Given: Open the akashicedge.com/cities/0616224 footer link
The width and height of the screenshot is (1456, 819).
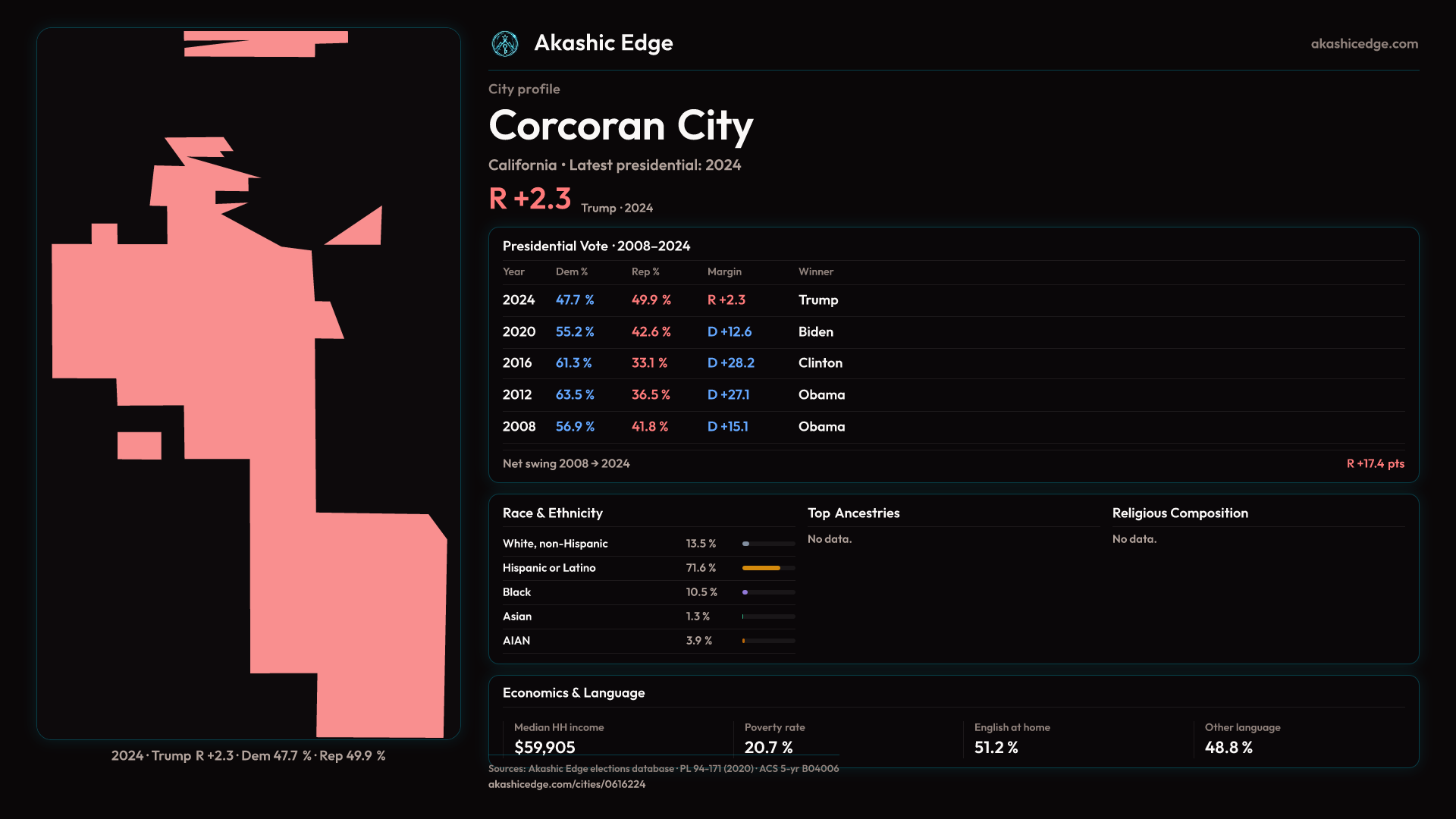Looking at the screenshot, I should point(566,784).
